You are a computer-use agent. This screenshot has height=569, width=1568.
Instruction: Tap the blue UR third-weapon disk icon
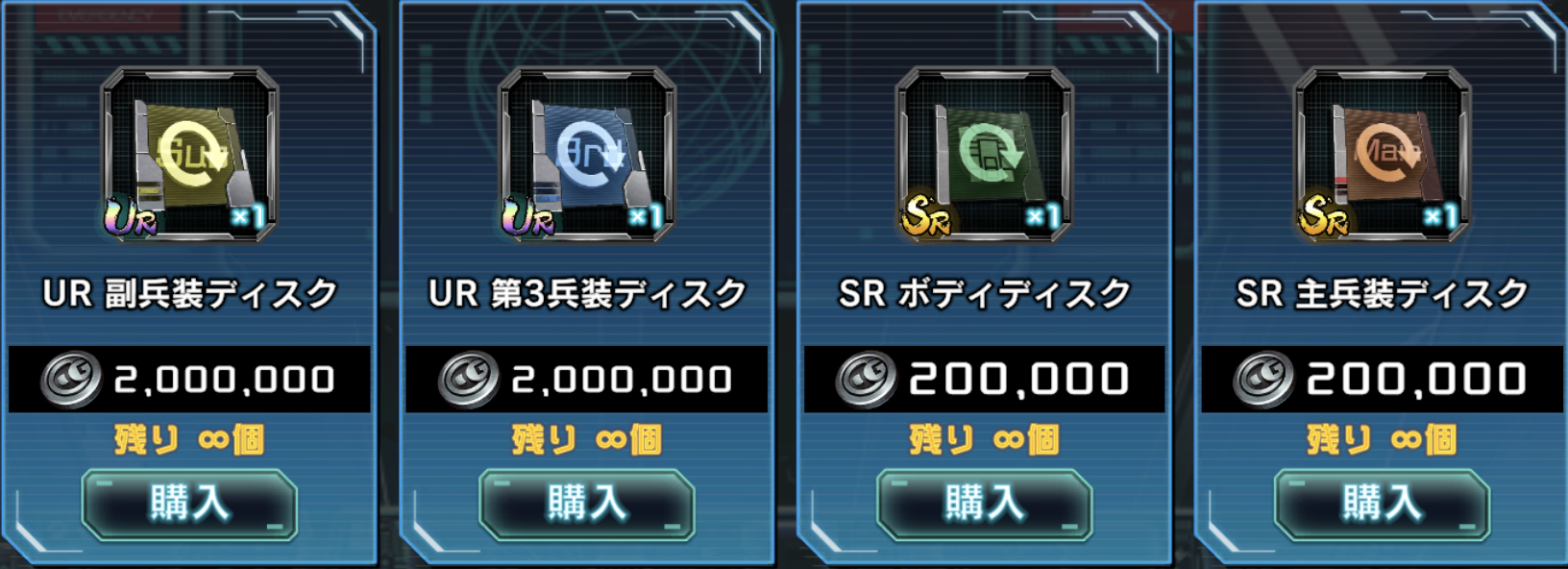click(x=586, y=154)
